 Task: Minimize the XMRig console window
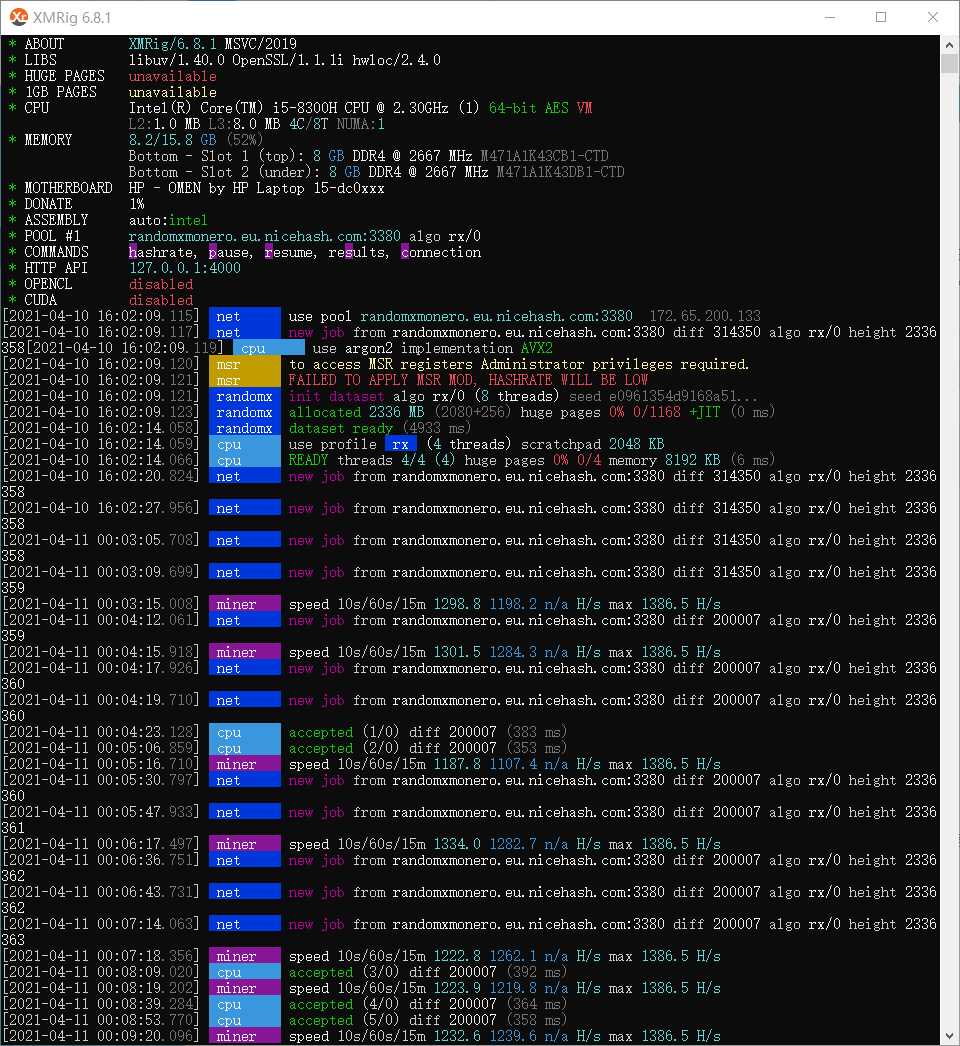click(x=830, y=17)
